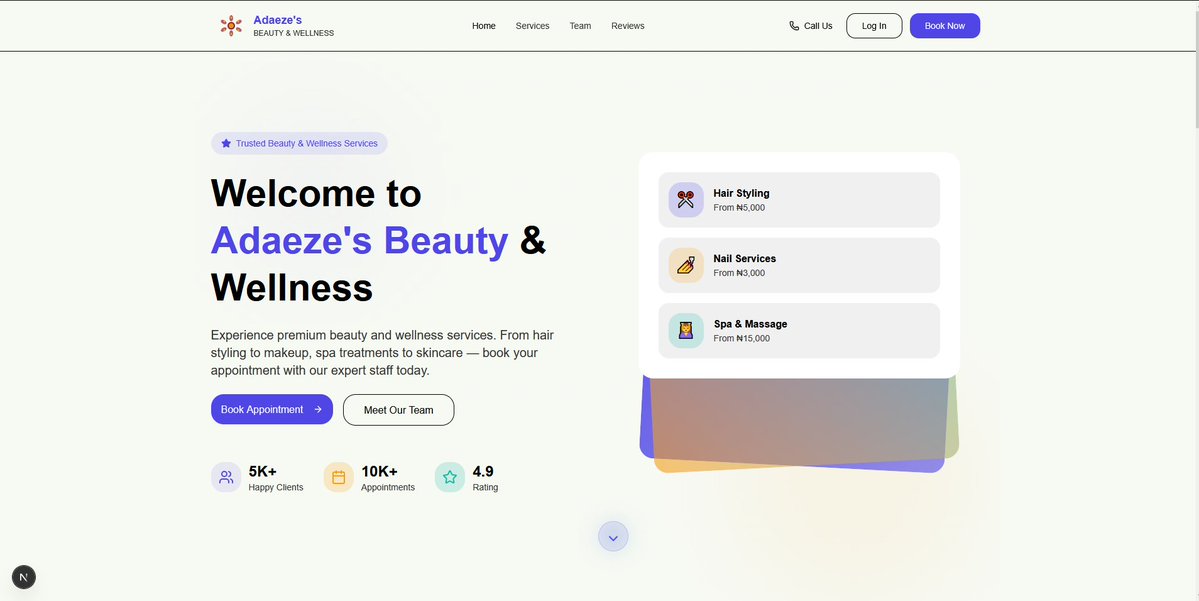The image size is (1199, 601).
Task: Click the scissors icon for Hair Styling
Action: point(686,200)
